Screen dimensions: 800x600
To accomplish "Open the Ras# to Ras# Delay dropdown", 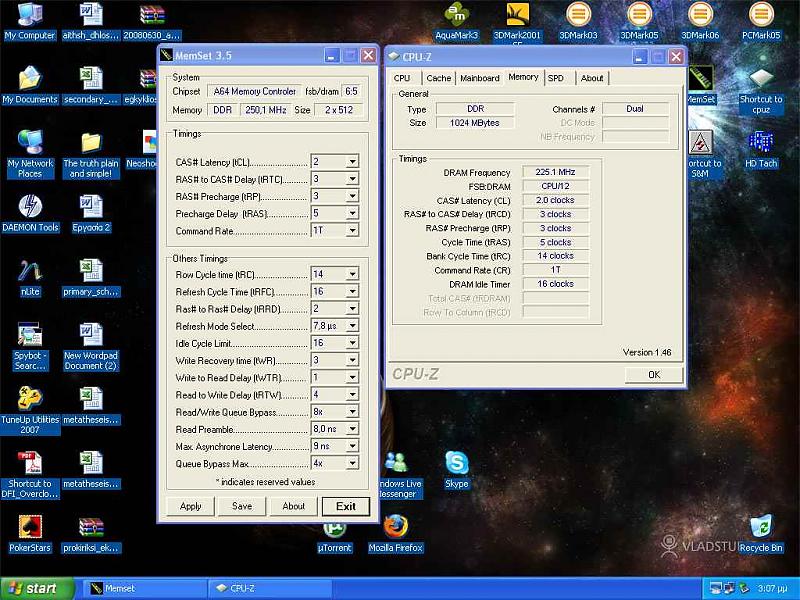I will (352, 309).
